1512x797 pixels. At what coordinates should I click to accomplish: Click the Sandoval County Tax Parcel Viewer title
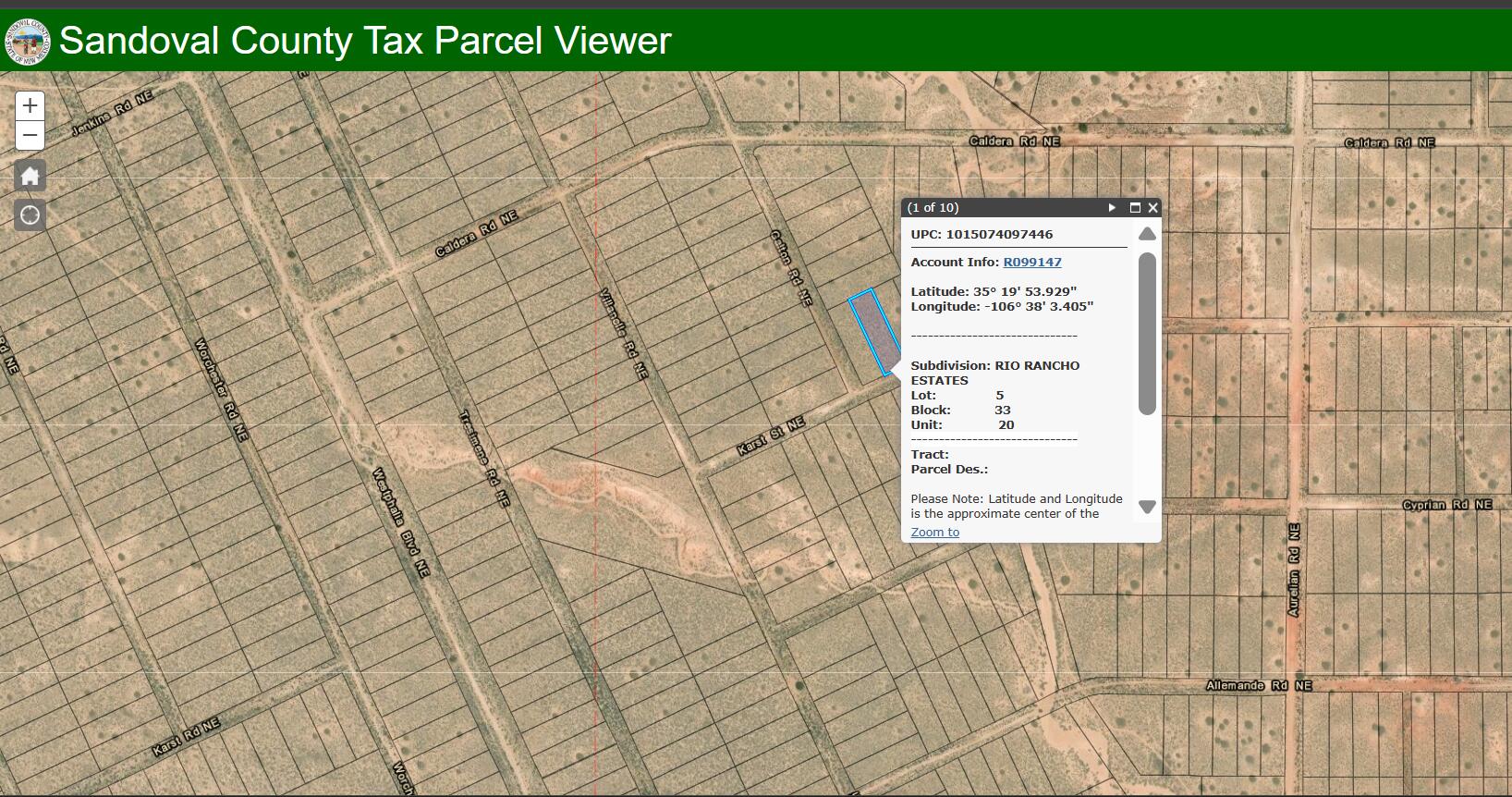365,42
